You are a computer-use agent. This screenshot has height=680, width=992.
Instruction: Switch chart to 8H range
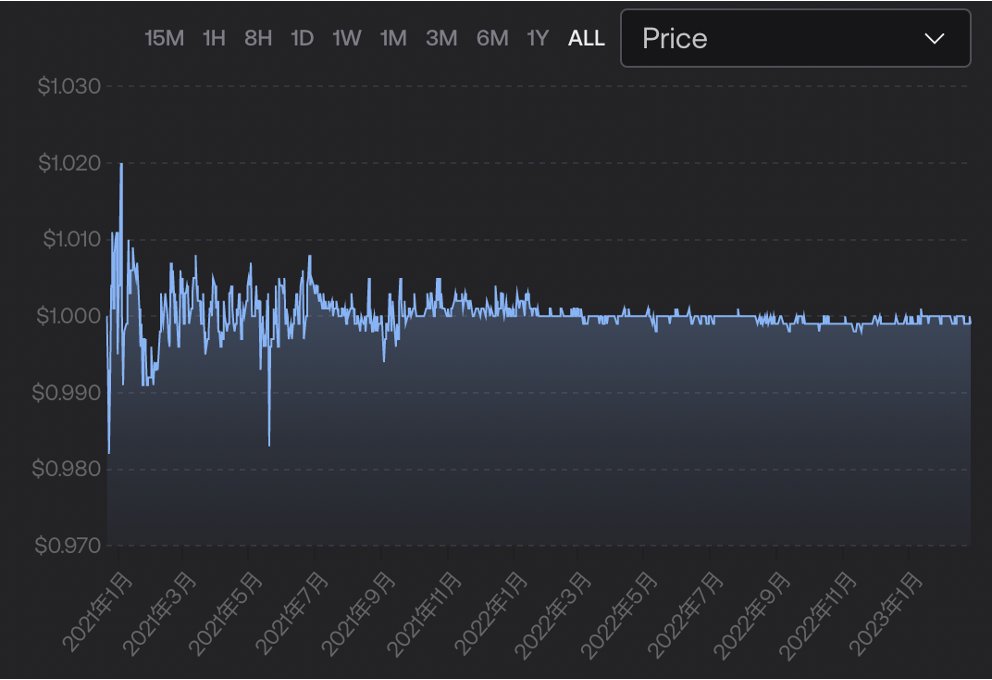click(258, 38)
